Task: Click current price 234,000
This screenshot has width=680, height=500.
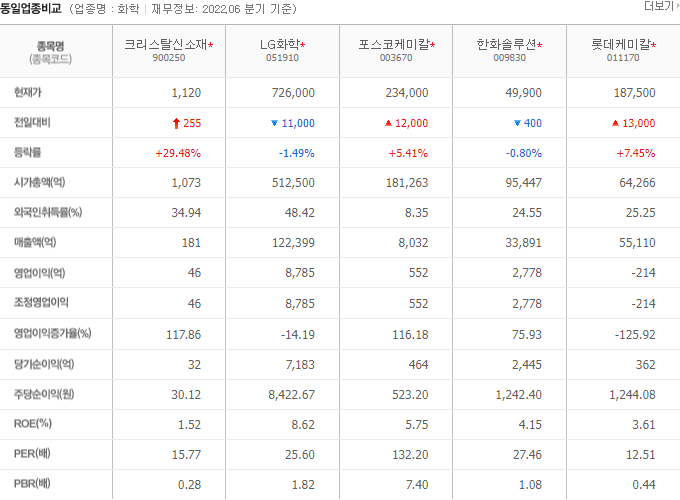Action: pos(407,93)
